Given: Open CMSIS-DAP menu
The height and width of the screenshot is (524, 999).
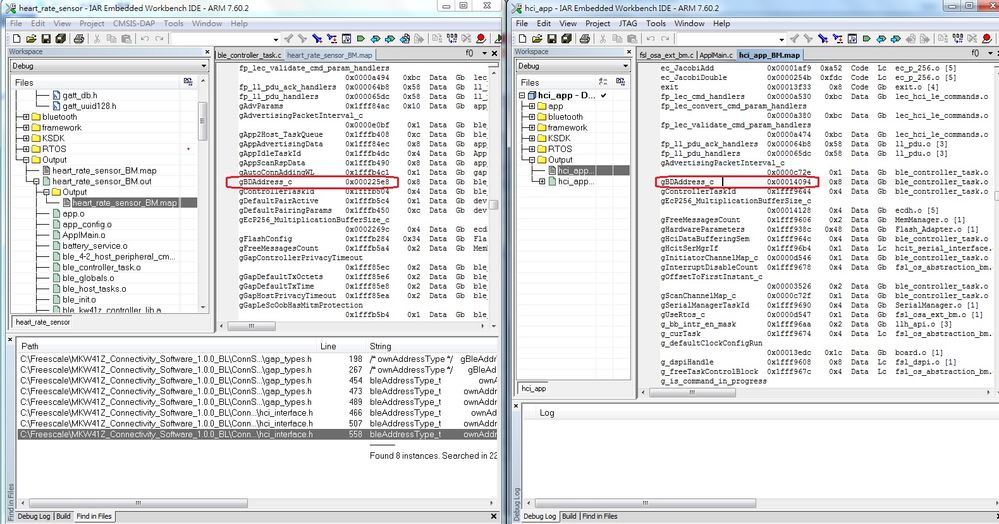Looking at the screenshot, I should [134, 24].
